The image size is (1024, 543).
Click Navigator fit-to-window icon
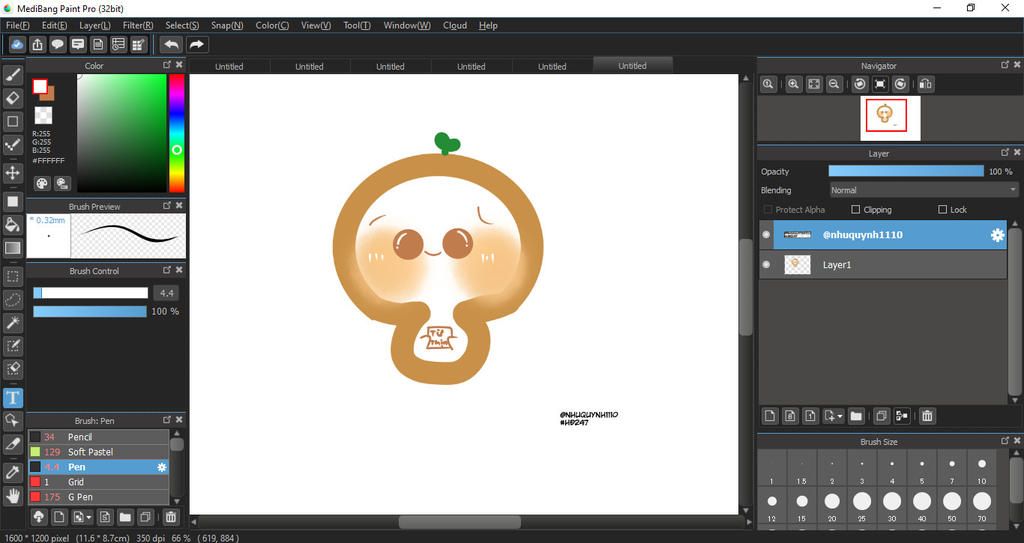tap(814, 84)
